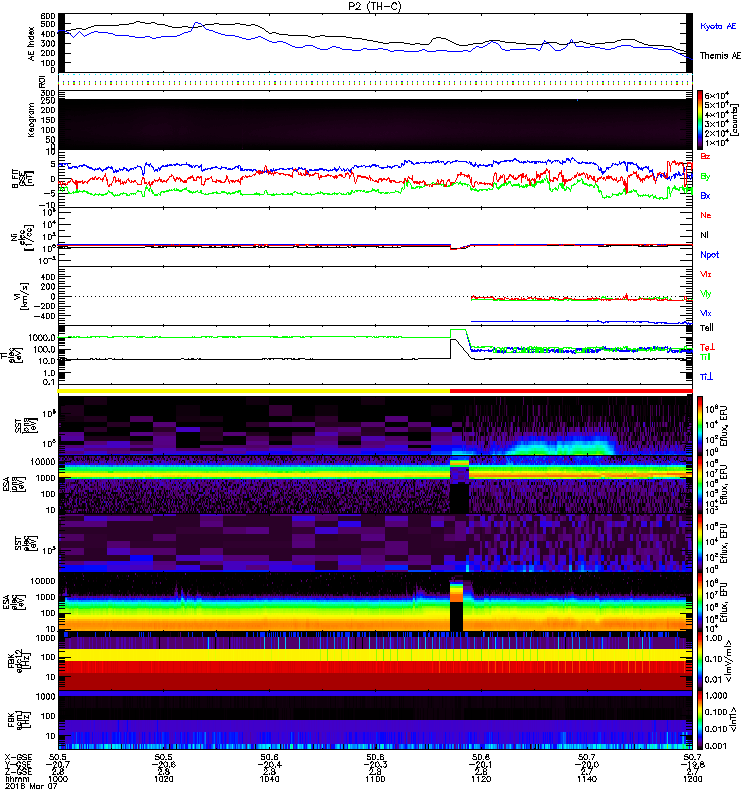Click the ESA electron Eflux color bar
The width and height of the screenshot is (750, 800).
pos(700,602)
